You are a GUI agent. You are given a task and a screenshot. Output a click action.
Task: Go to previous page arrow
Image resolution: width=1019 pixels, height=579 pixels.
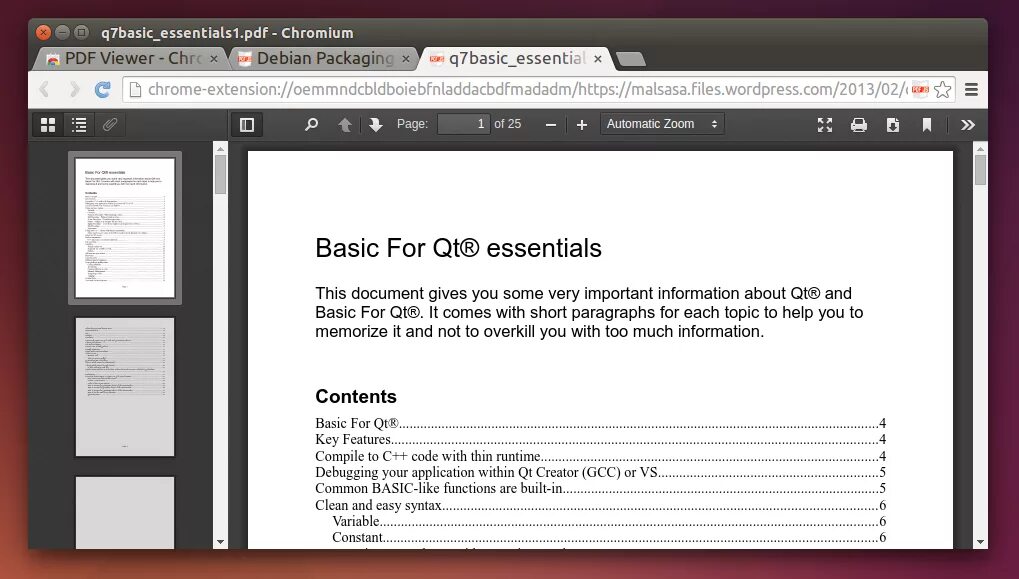345,125
